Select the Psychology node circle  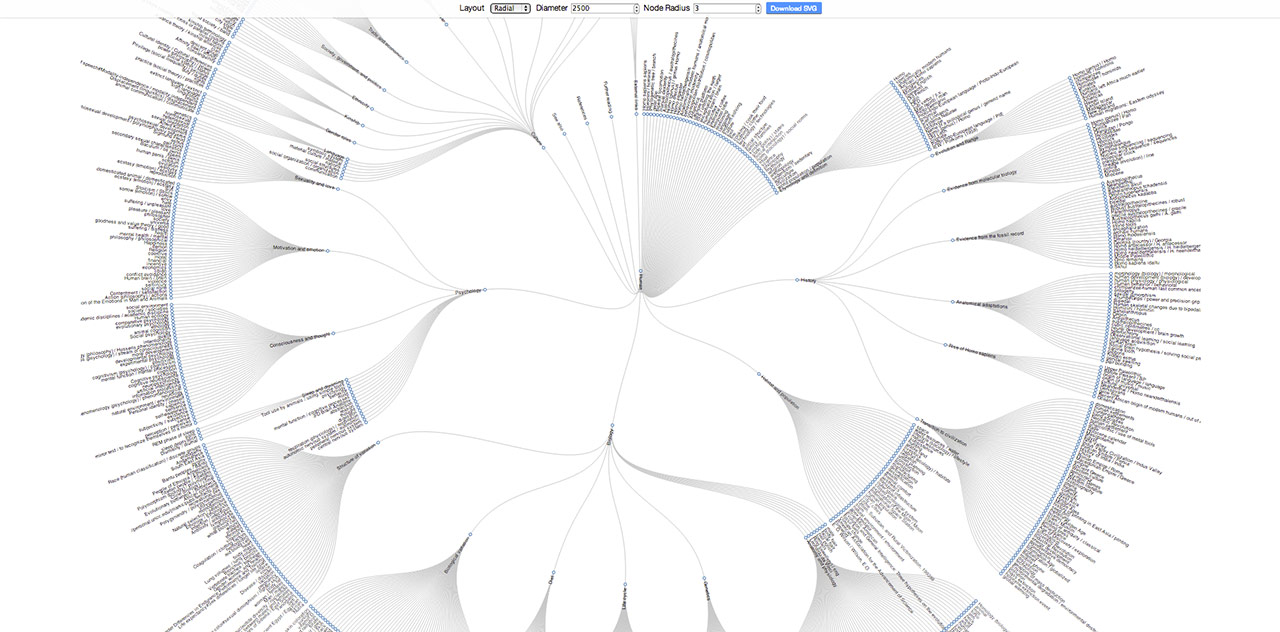[x=485, y=290]
